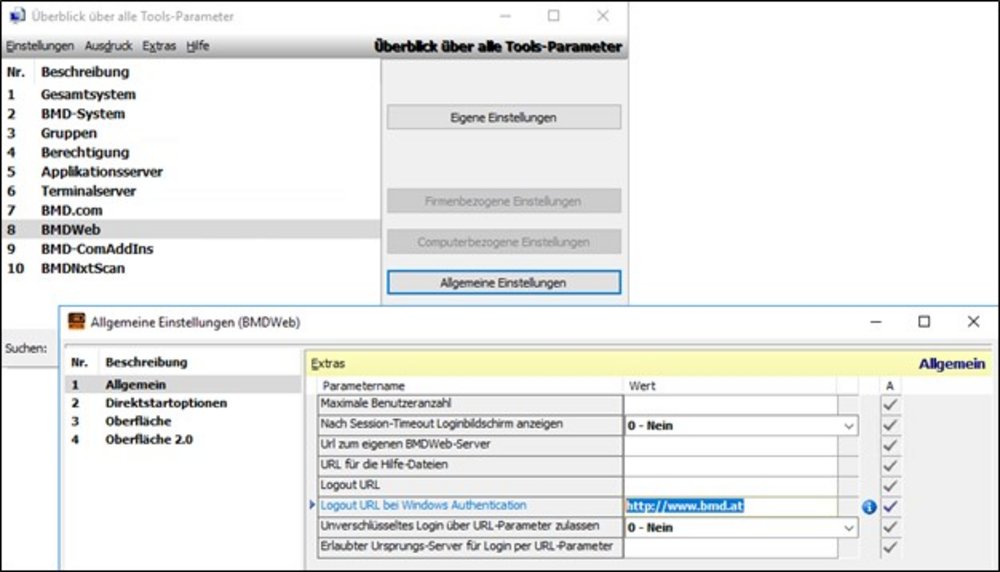The image size is (1000, 572).
Task: Click the Logout URL bei Windows Authentication label
Action: pos(423,505)
